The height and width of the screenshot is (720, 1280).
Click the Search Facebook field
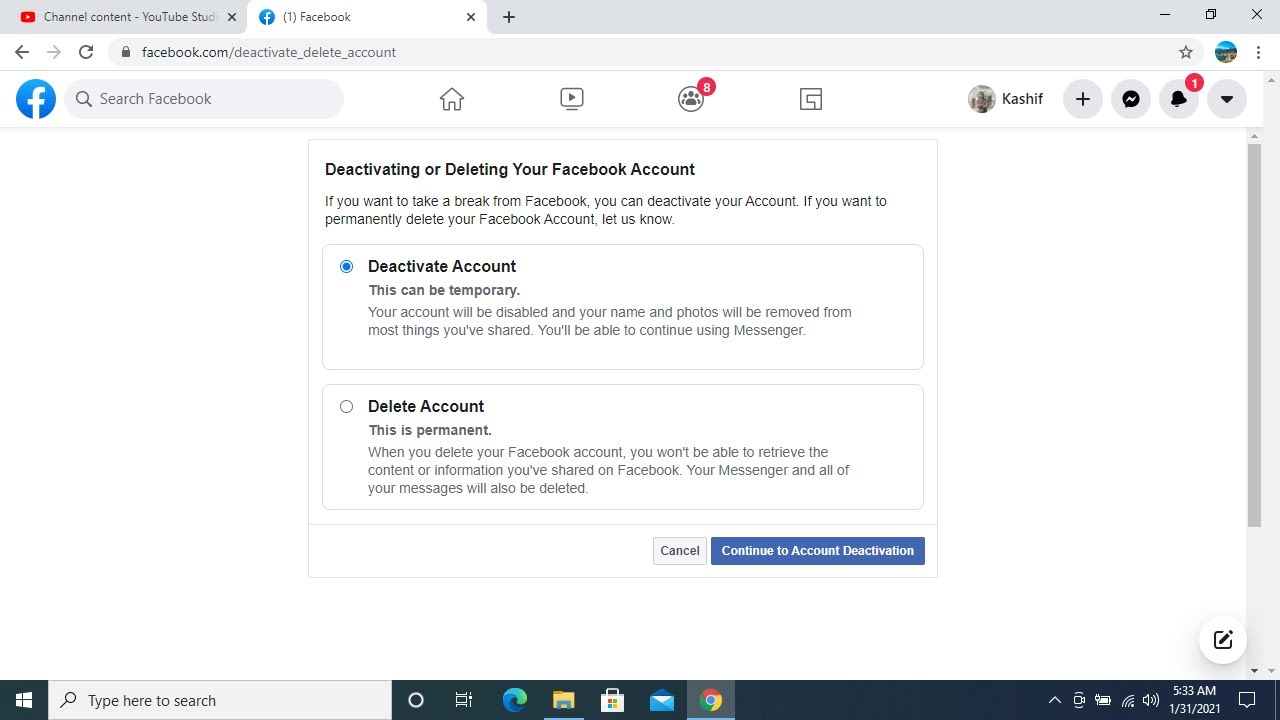coord(204,99)
